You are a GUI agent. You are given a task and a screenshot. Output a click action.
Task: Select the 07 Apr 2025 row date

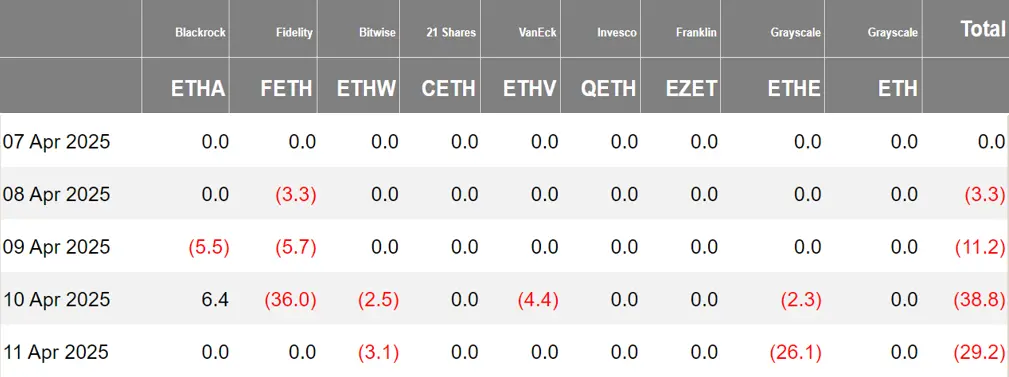(x=57, y=142)
